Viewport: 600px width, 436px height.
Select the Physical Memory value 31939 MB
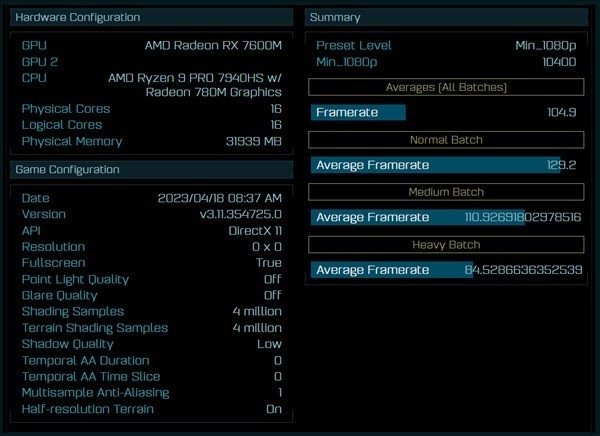254,141
